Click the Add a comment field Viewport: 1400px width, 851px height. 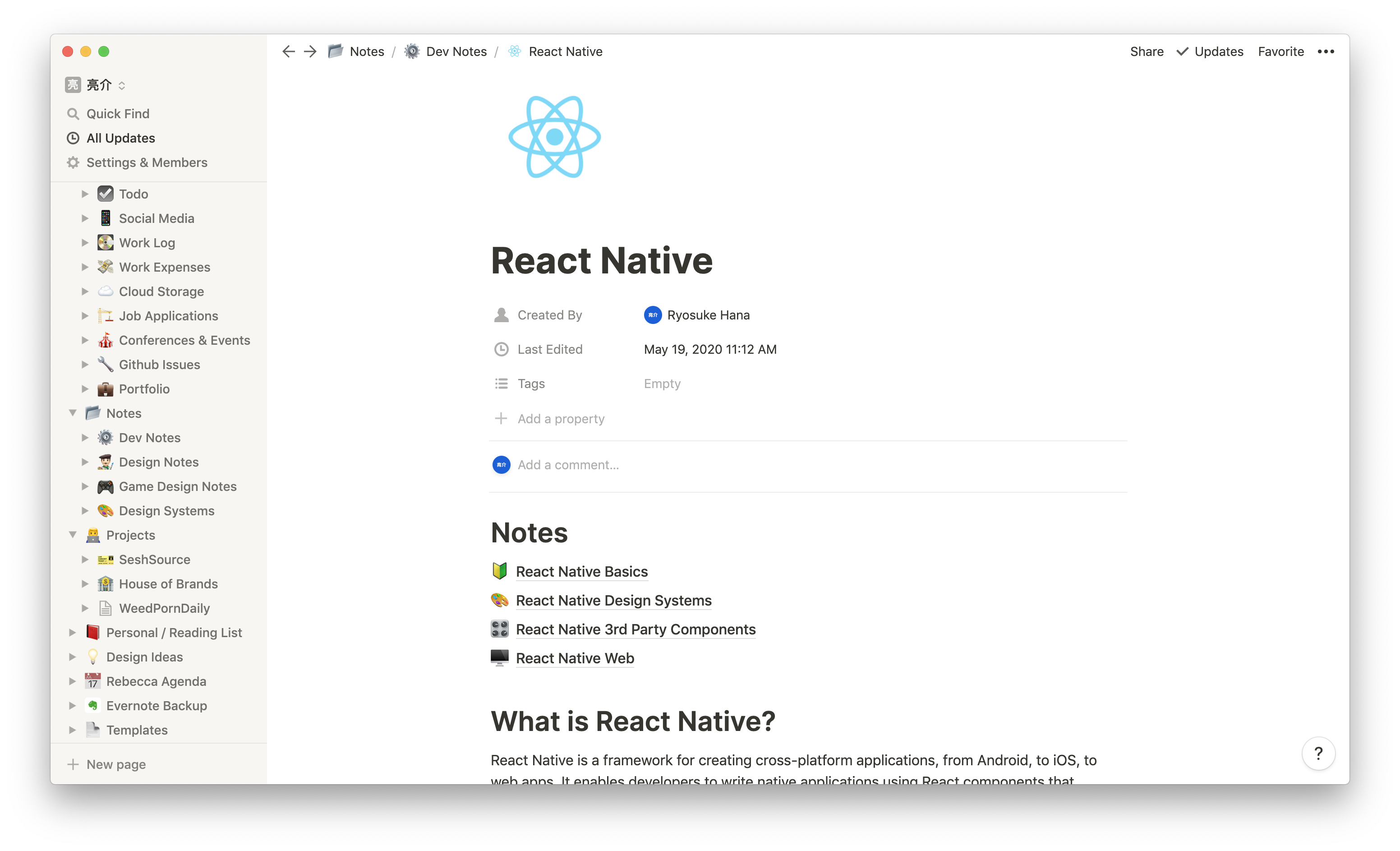[568, 464]
